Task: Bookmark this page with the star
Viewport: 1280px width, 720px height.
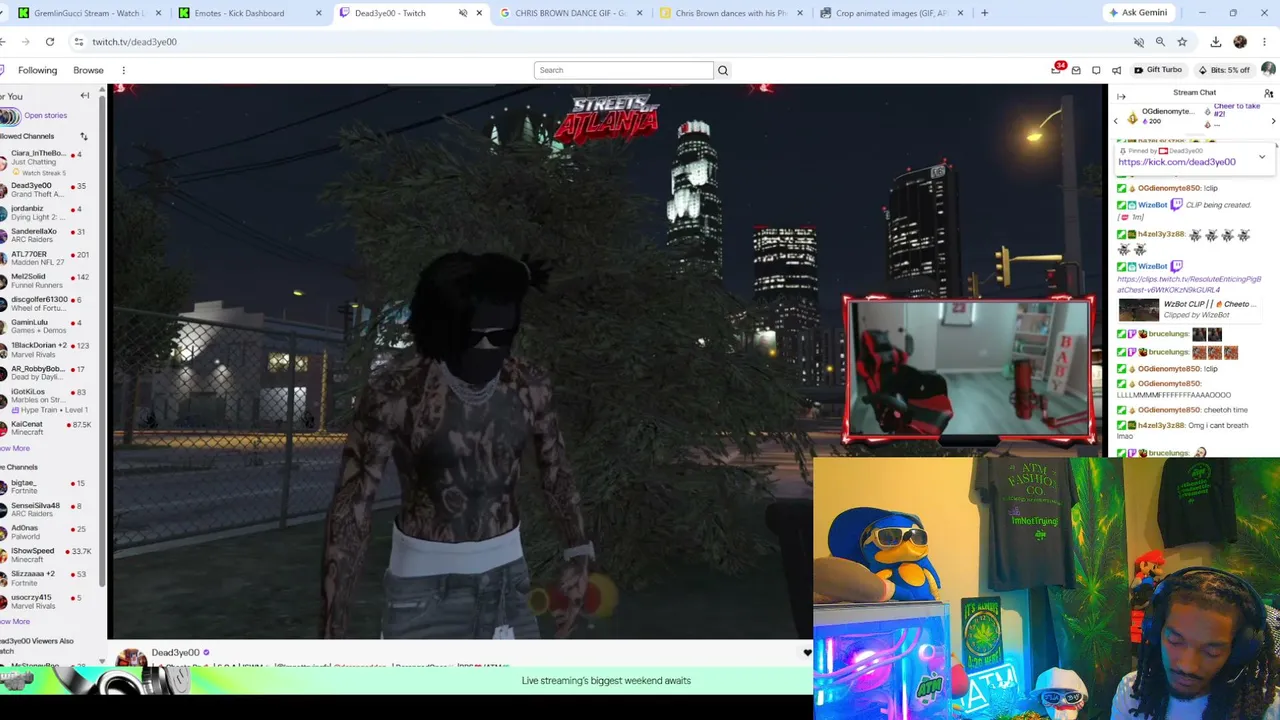Action: tap(1182, 42)
